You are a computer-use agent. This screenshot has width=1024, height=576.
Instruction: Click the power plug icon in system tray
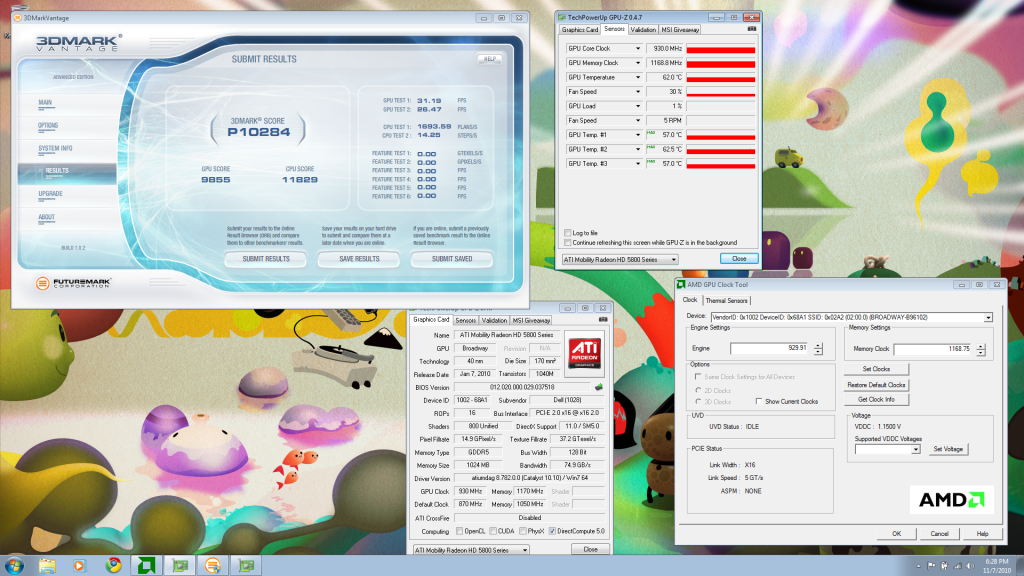pos(944,566)
